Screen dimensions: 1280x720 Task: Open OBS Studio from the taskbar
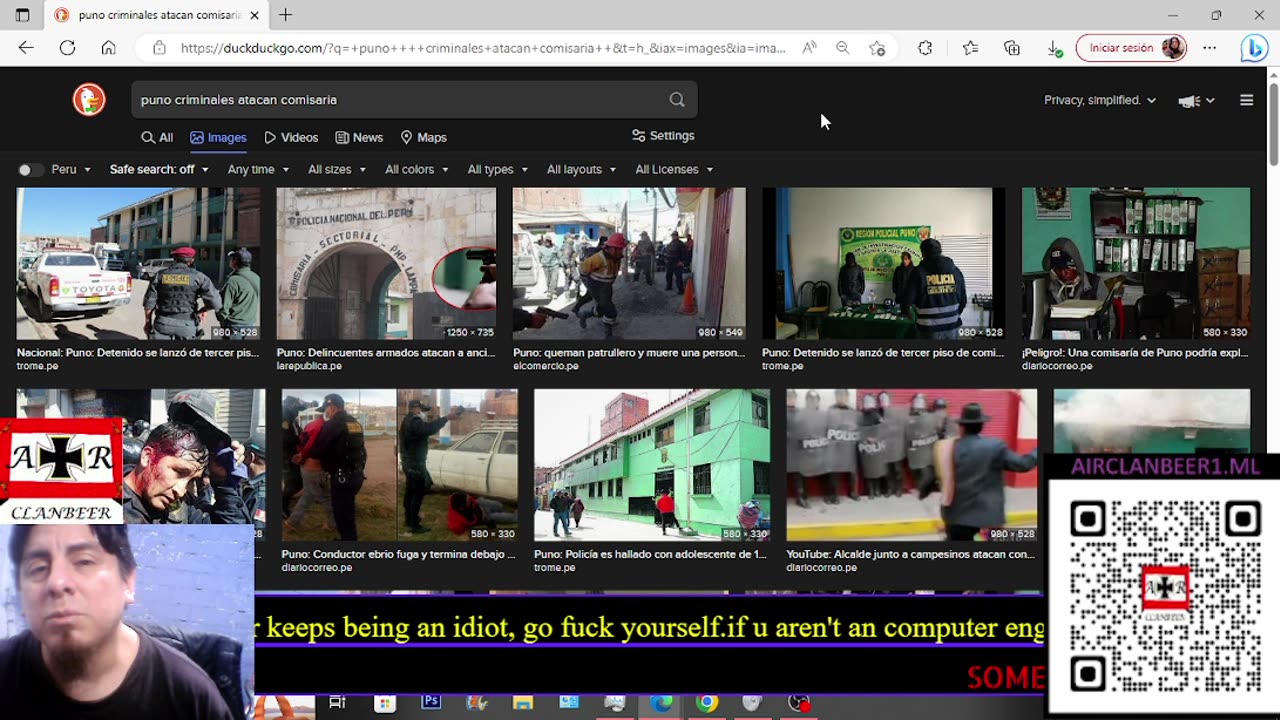tap(798, 703)
